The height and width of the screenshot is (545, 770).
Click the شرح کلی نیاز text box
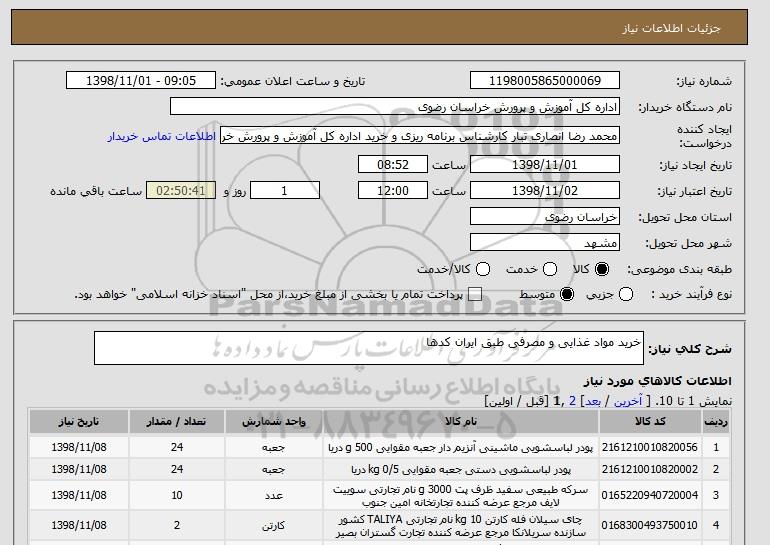(369, 348)
